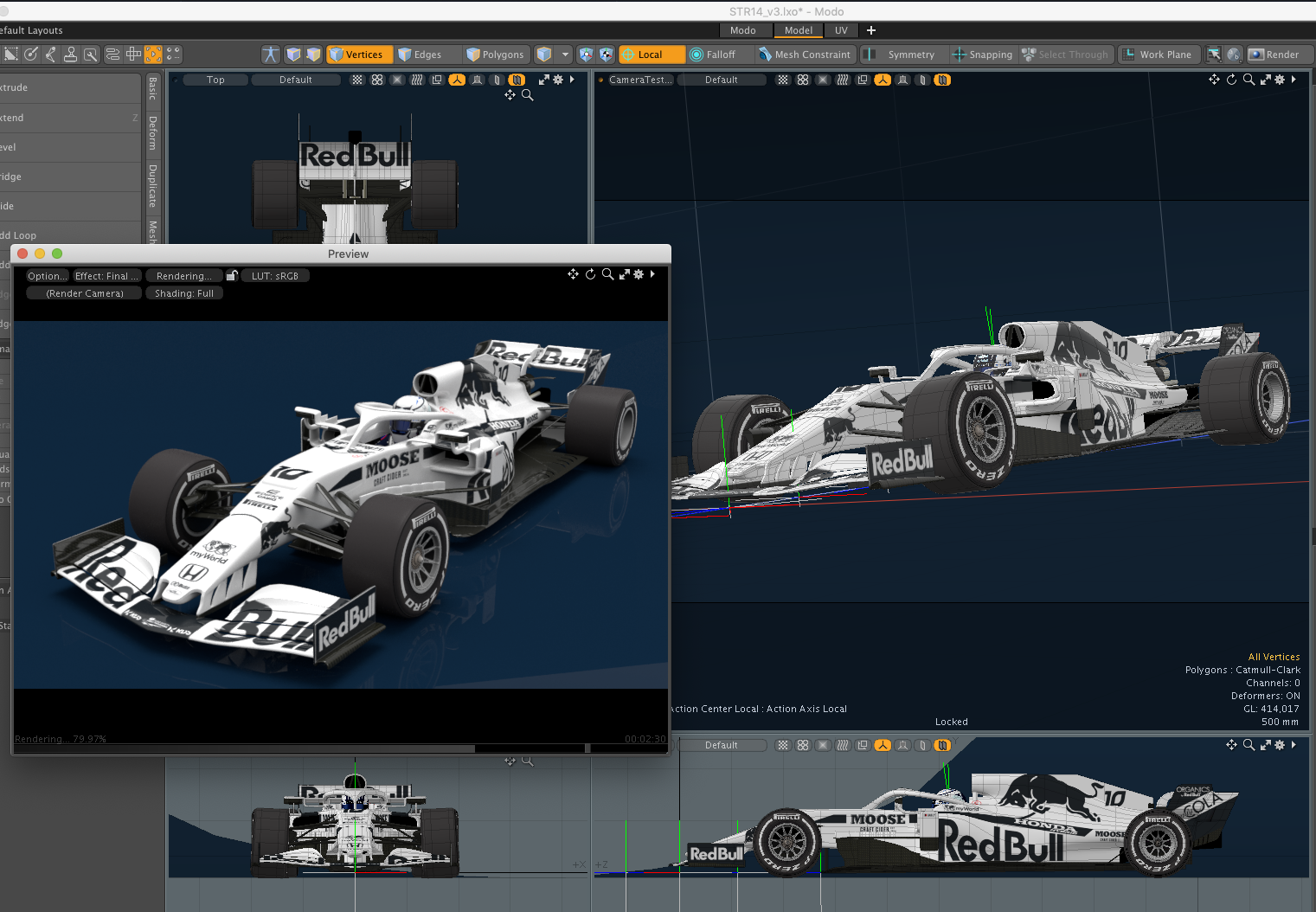Image resolution: width=1316 pixels, height=912 pixels.
Task: Toggle wavy lines icon in Top viewport header
Action: pos(417,80)
